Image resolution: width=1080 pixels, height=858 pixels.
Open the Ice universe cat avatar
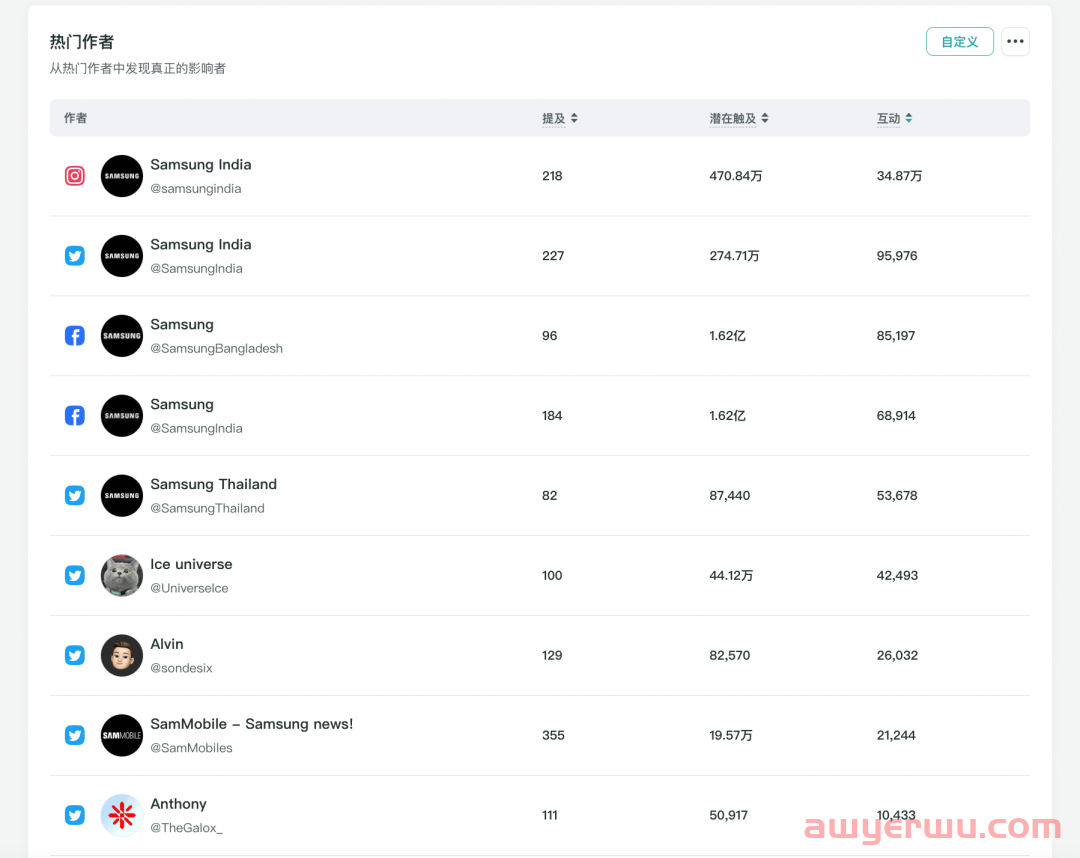tap(122, 576)
